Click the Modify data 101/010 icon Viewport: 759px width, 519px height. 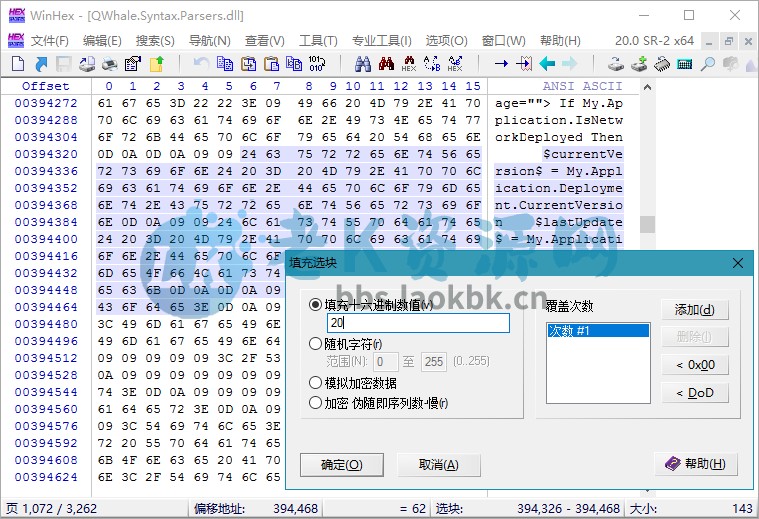click(x=317, y=63)
